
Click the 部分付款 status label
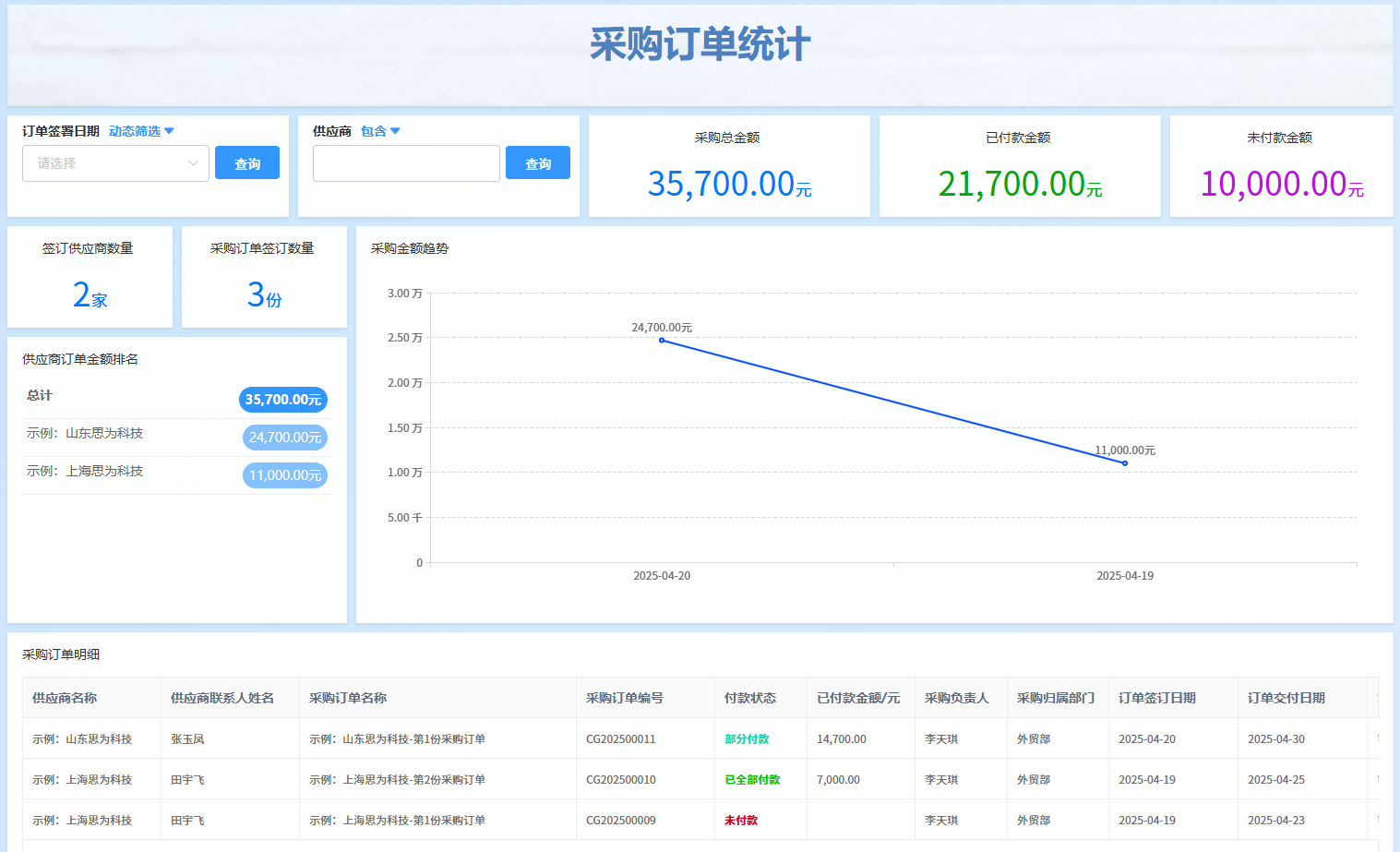tap(747, 739)
